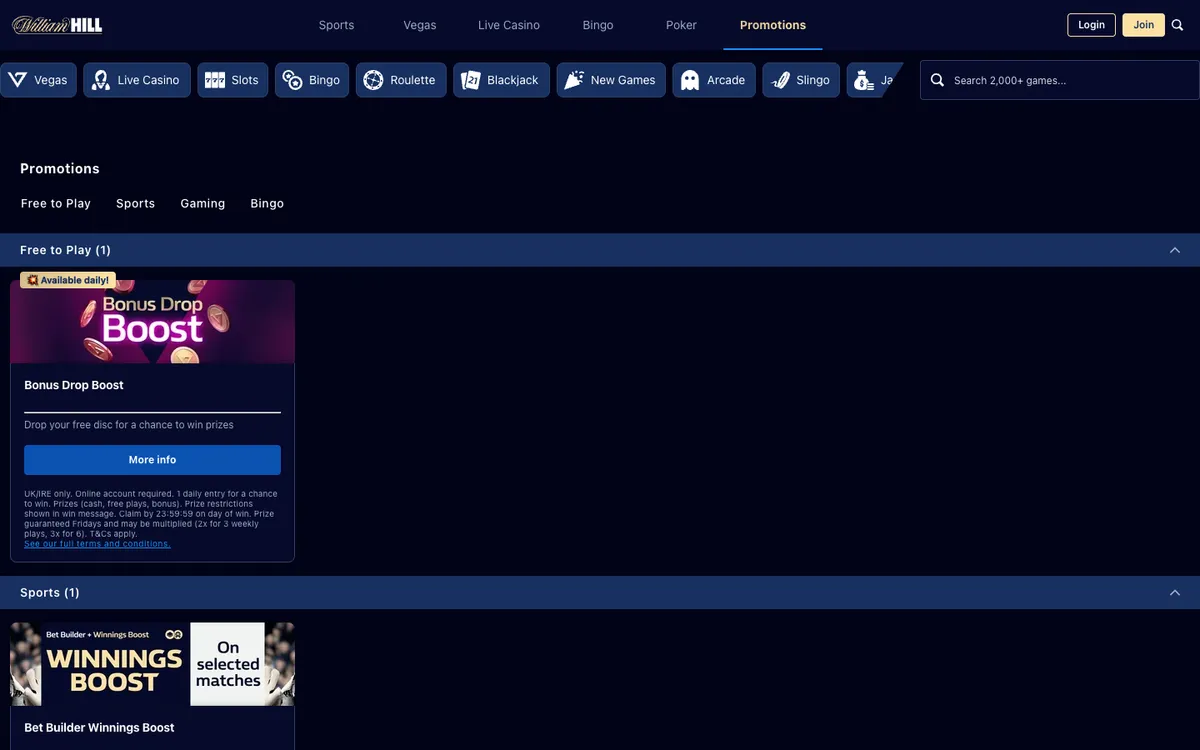Filter promotions by Free to Play
This screenshot has width=1200, height=750.
coord(56,203)
